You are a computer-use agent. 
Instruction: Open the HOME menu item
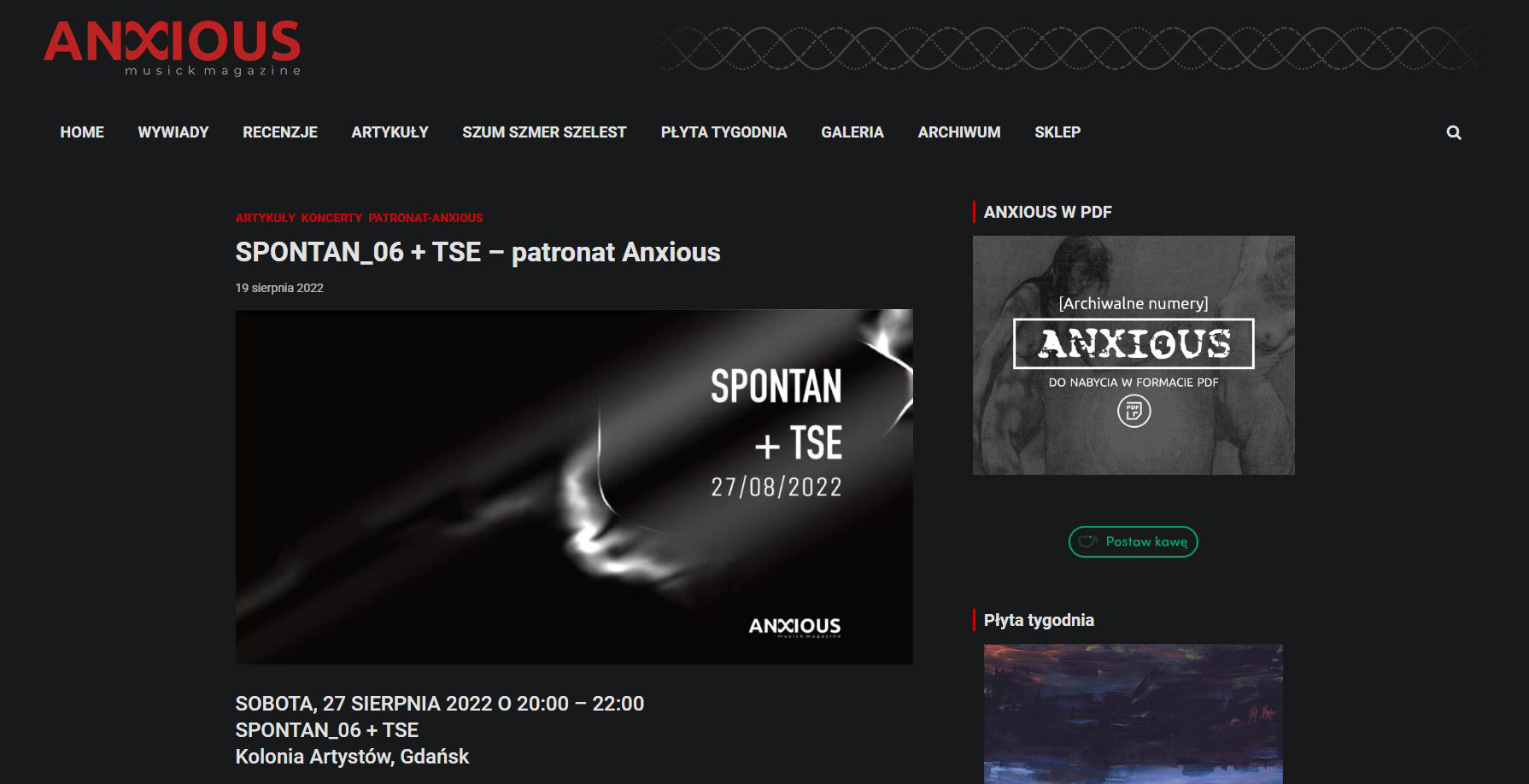click(82, 132)
